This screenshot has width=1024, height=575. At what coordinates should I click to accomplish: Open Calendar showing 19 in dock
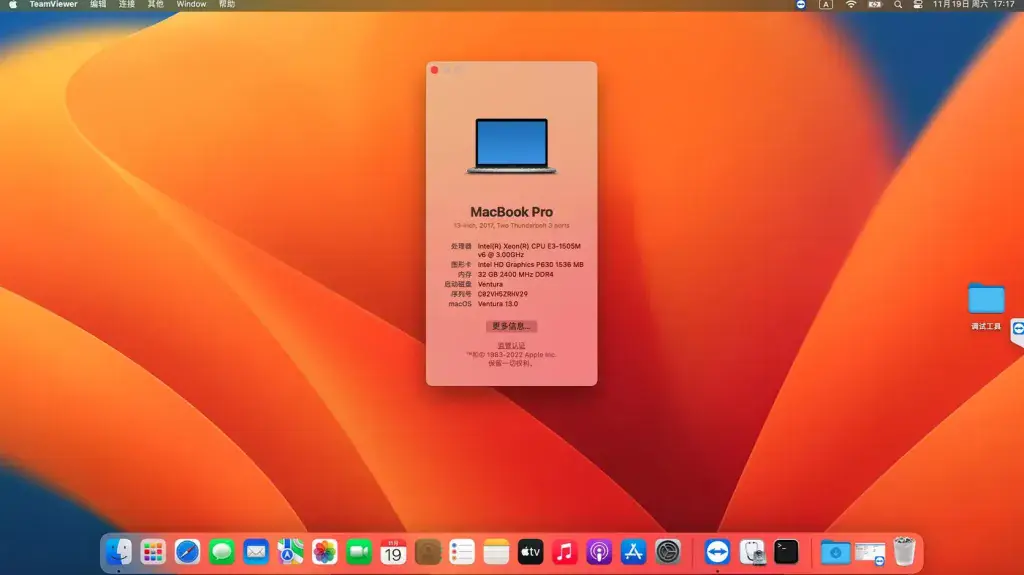[x=393, y=552]
